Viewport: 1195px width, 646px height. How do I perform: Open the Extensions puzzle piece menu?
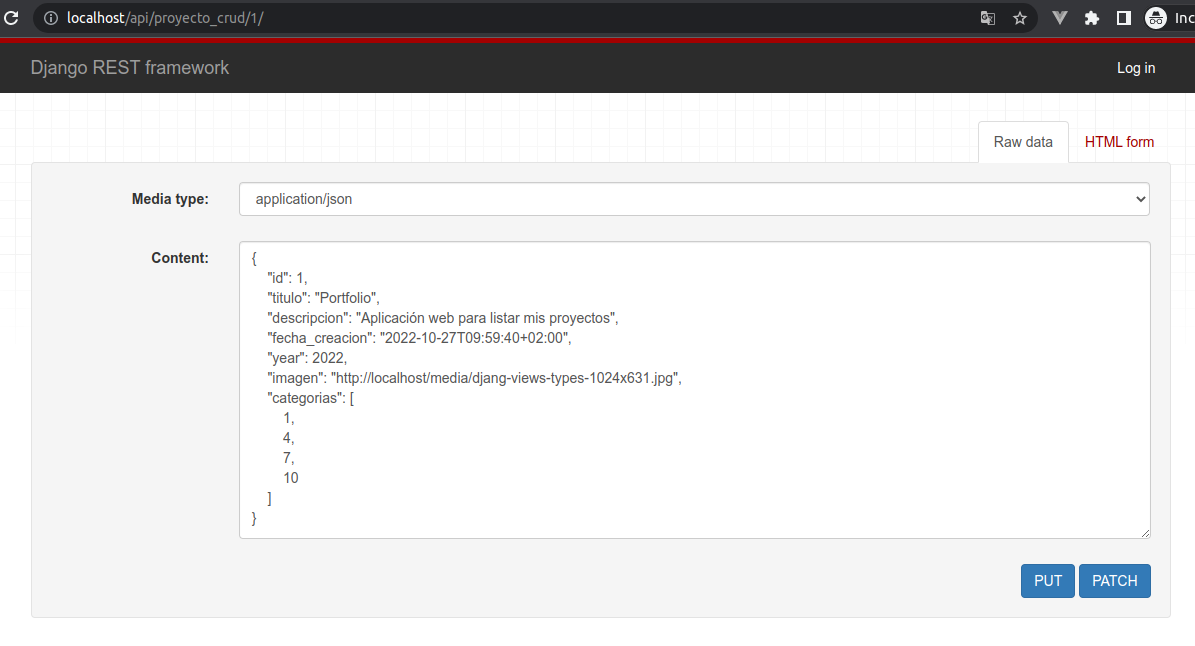click(1091, 18)
